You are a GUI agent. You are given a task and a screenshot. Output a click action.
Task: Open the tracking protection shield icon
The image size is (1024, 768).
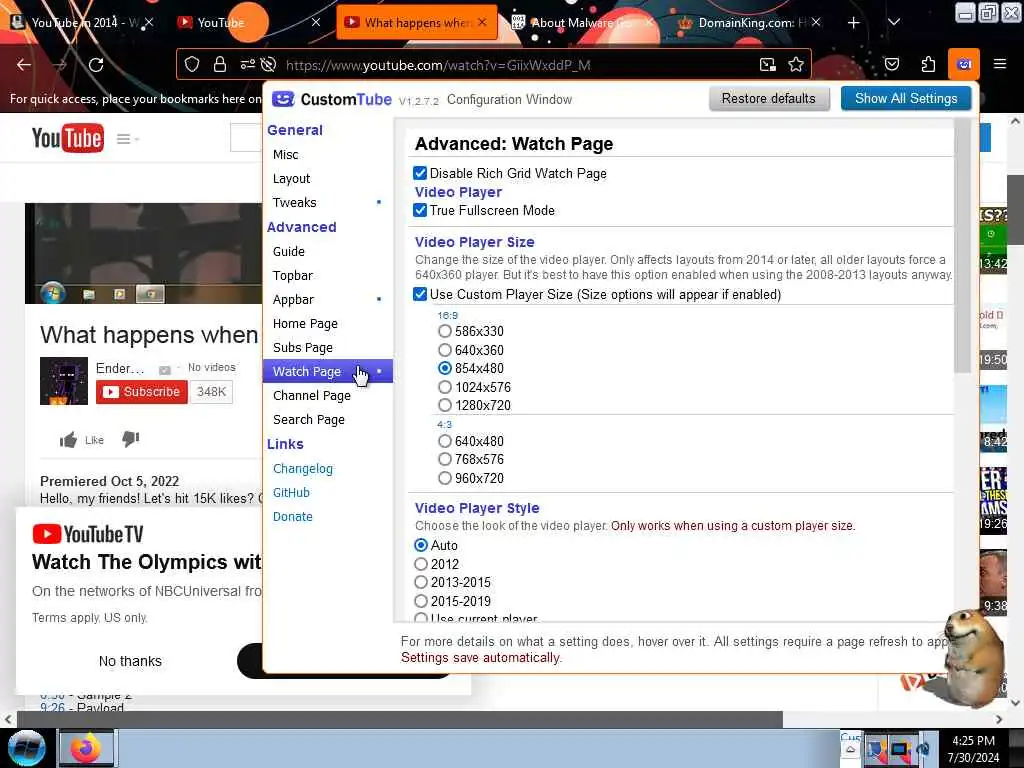(x=191, y=65)
